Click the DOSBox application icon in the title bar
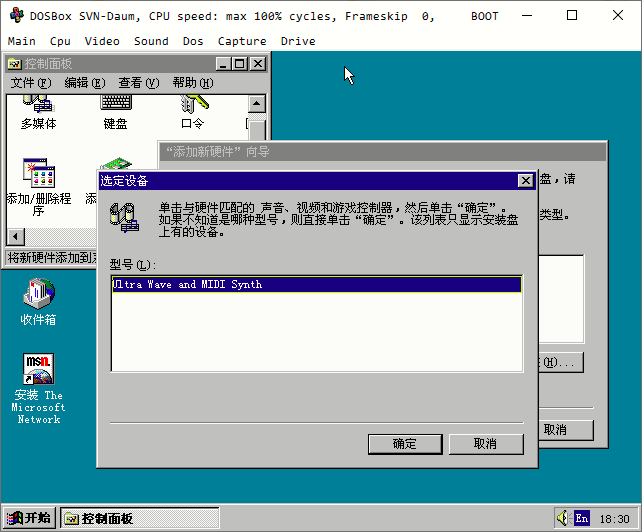The image size is (642, 532). pyautogui.click(x=16, y=16)
